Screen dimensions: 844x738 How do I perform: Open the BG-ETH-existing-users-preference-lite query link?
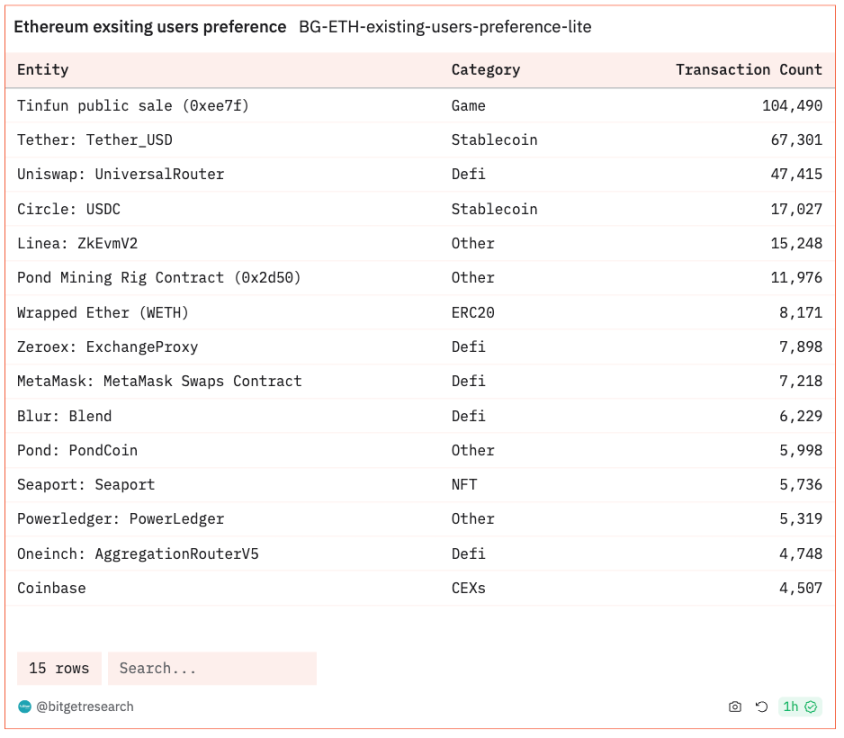pyautogui.click(x=445, y=27)
